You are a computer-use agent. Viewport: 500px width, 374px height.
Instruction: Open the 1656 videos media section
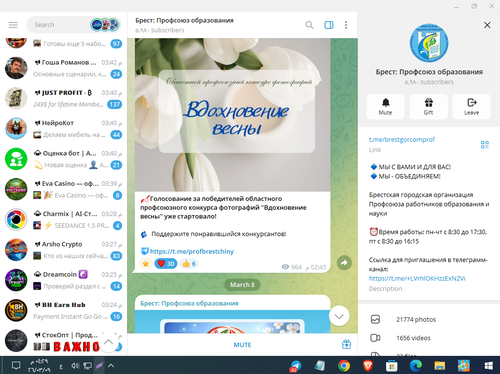point(429,338)
